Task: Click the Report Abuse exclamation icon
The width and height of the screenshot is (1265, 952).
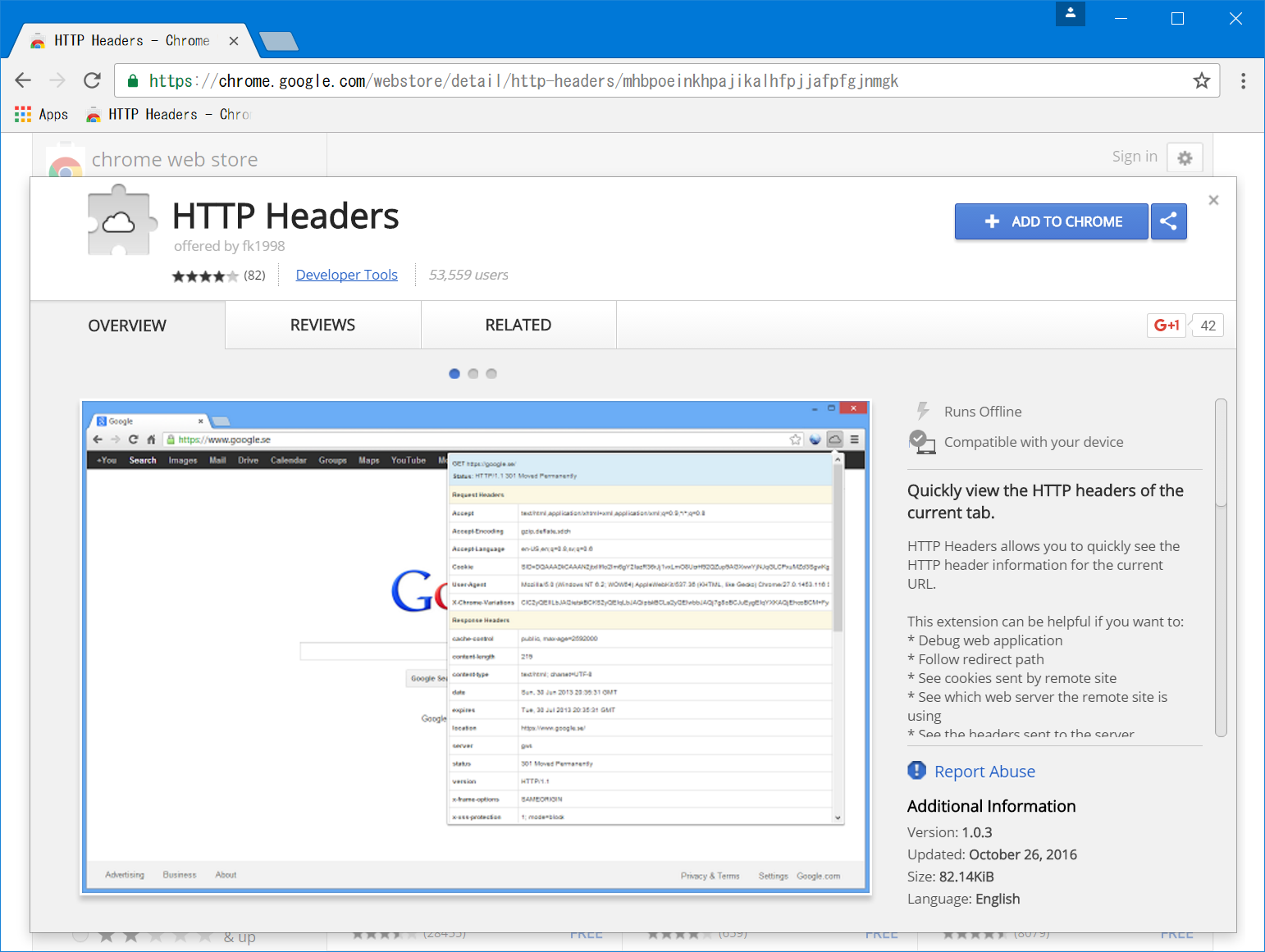Action: (916, 771)
